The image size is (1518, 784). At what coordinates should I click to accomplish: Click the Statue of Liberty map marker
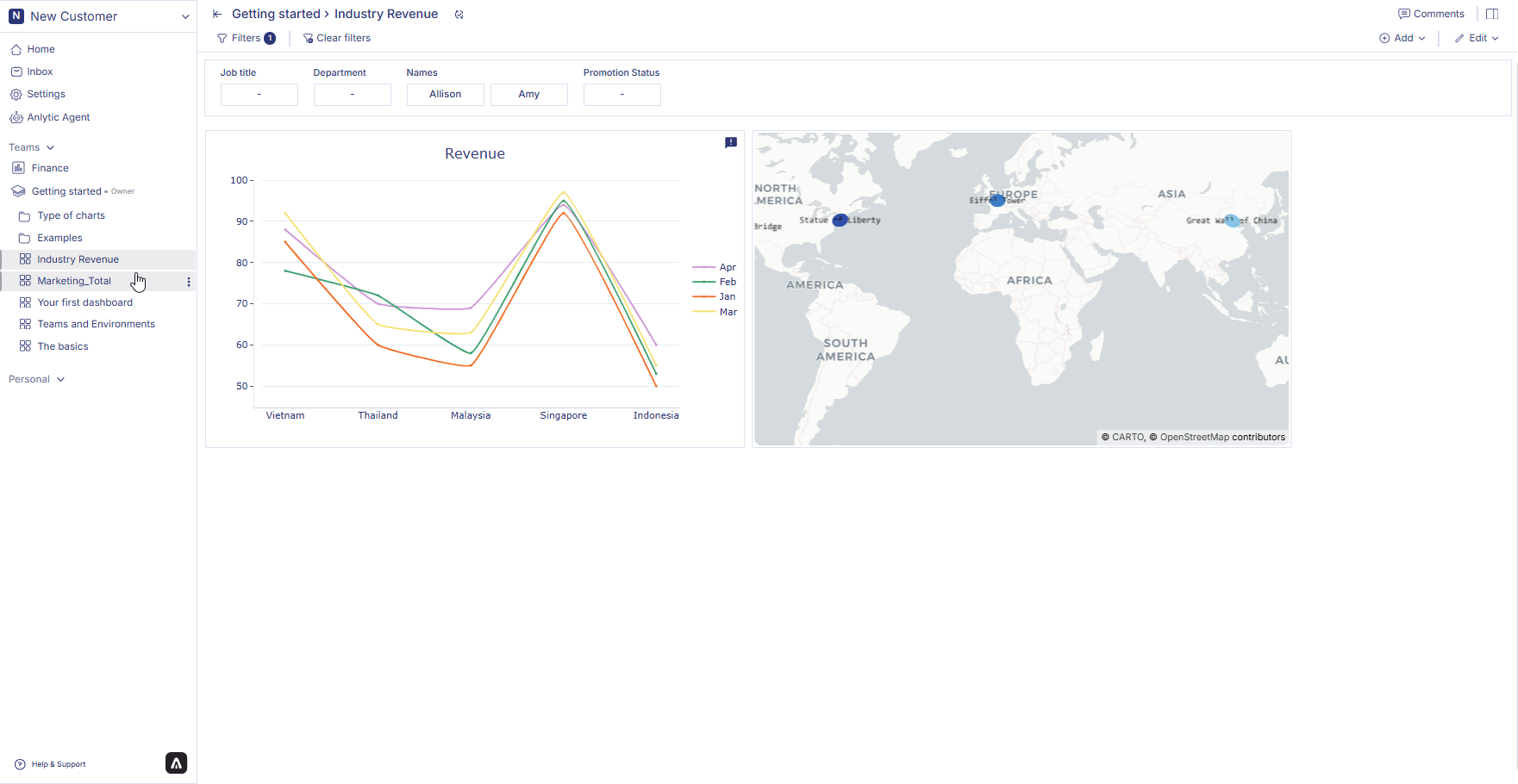pos(840,221)
